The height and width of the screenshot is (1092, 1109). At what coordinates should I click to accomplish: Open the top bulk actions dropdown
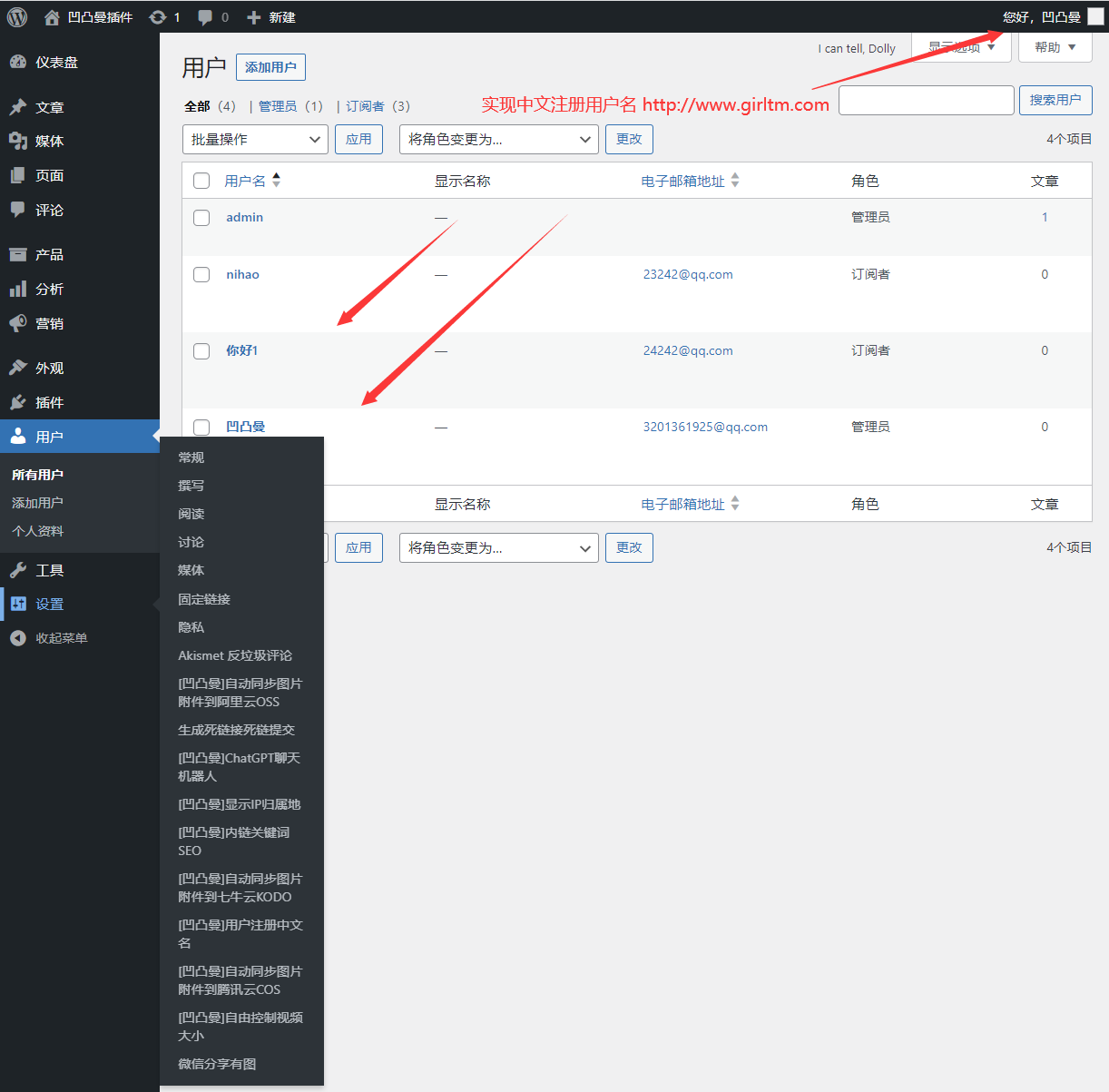pyautogui.click(x=255, y=140)
